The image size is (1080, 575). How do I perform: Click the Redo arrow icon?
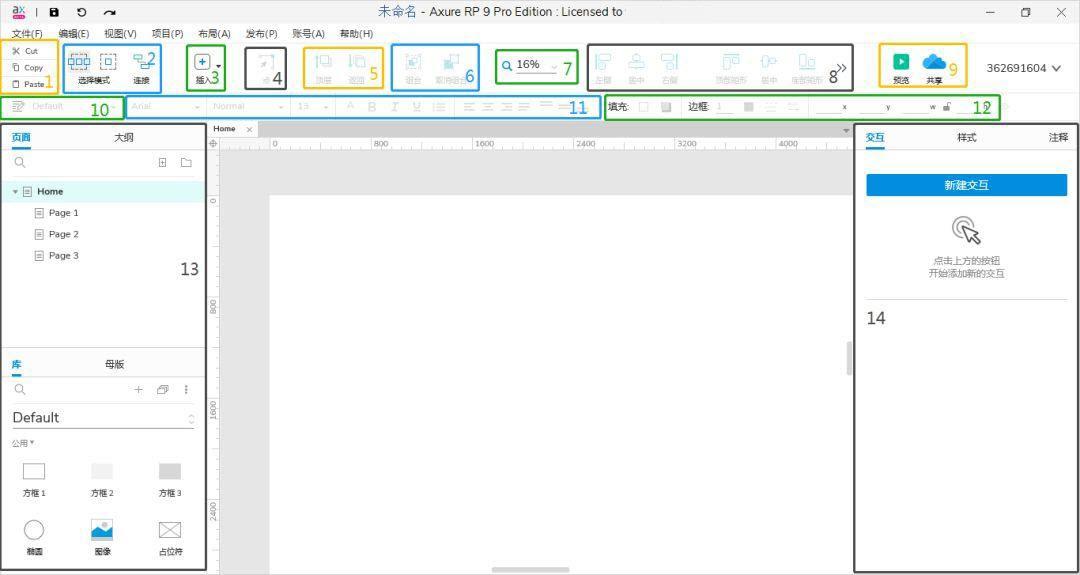(110, 12)
